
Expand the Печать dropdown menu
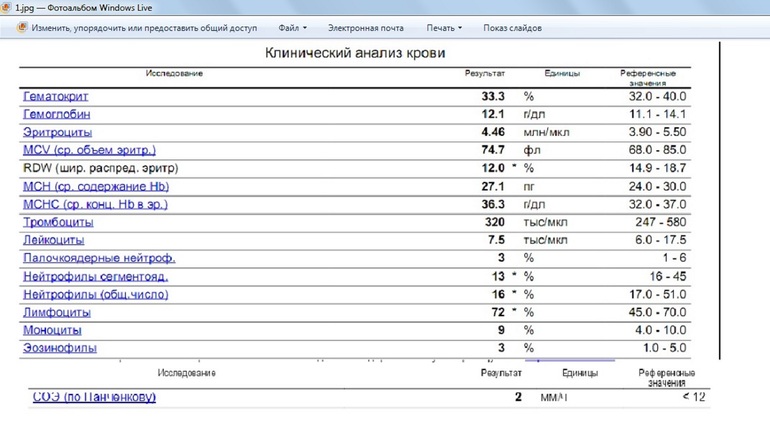pos(444,28)
